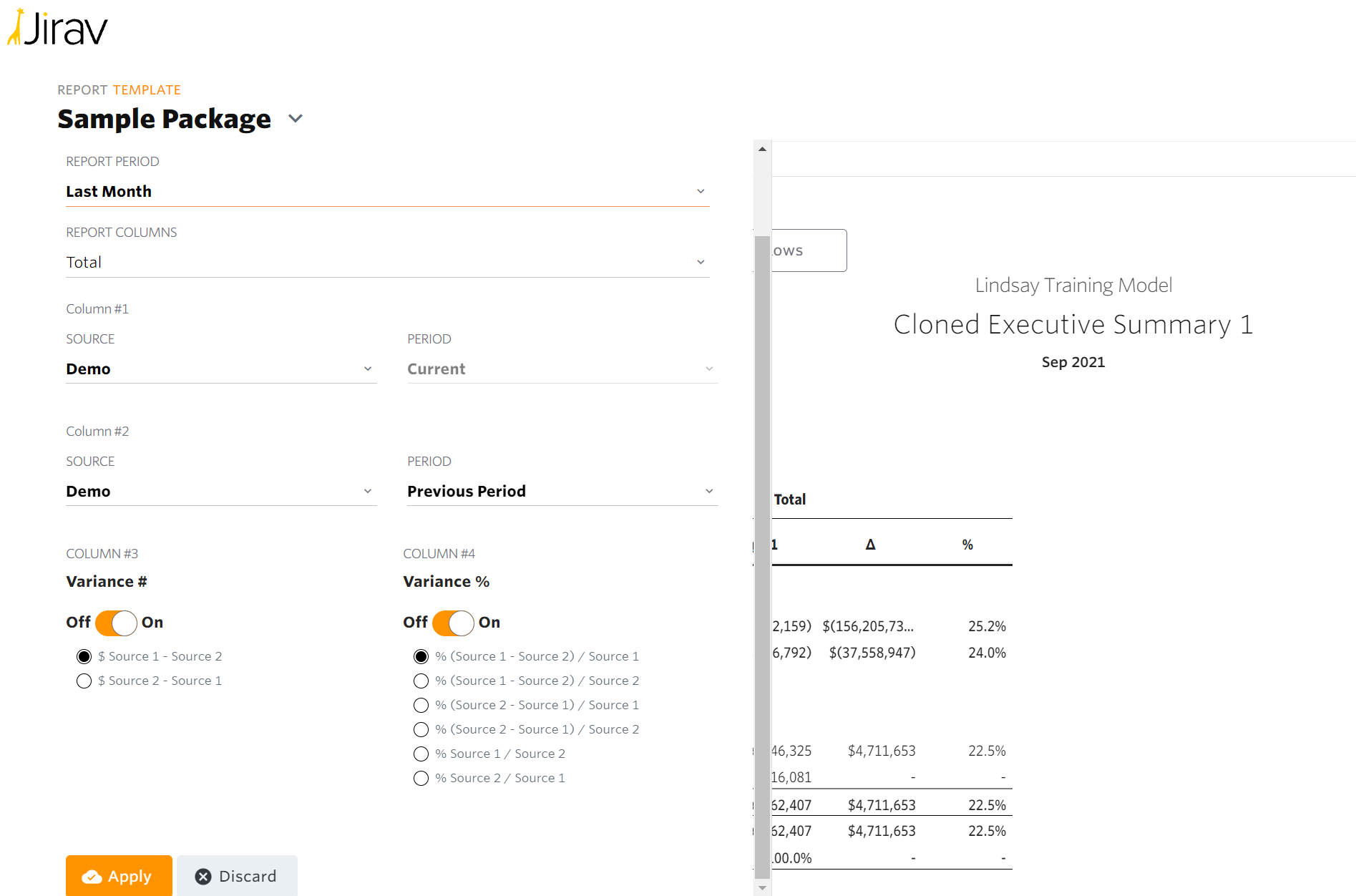This screenshot has height=896, width=1356.
Task: Open Column #2 Source Demo dropdown
Action: pos(220,492)
